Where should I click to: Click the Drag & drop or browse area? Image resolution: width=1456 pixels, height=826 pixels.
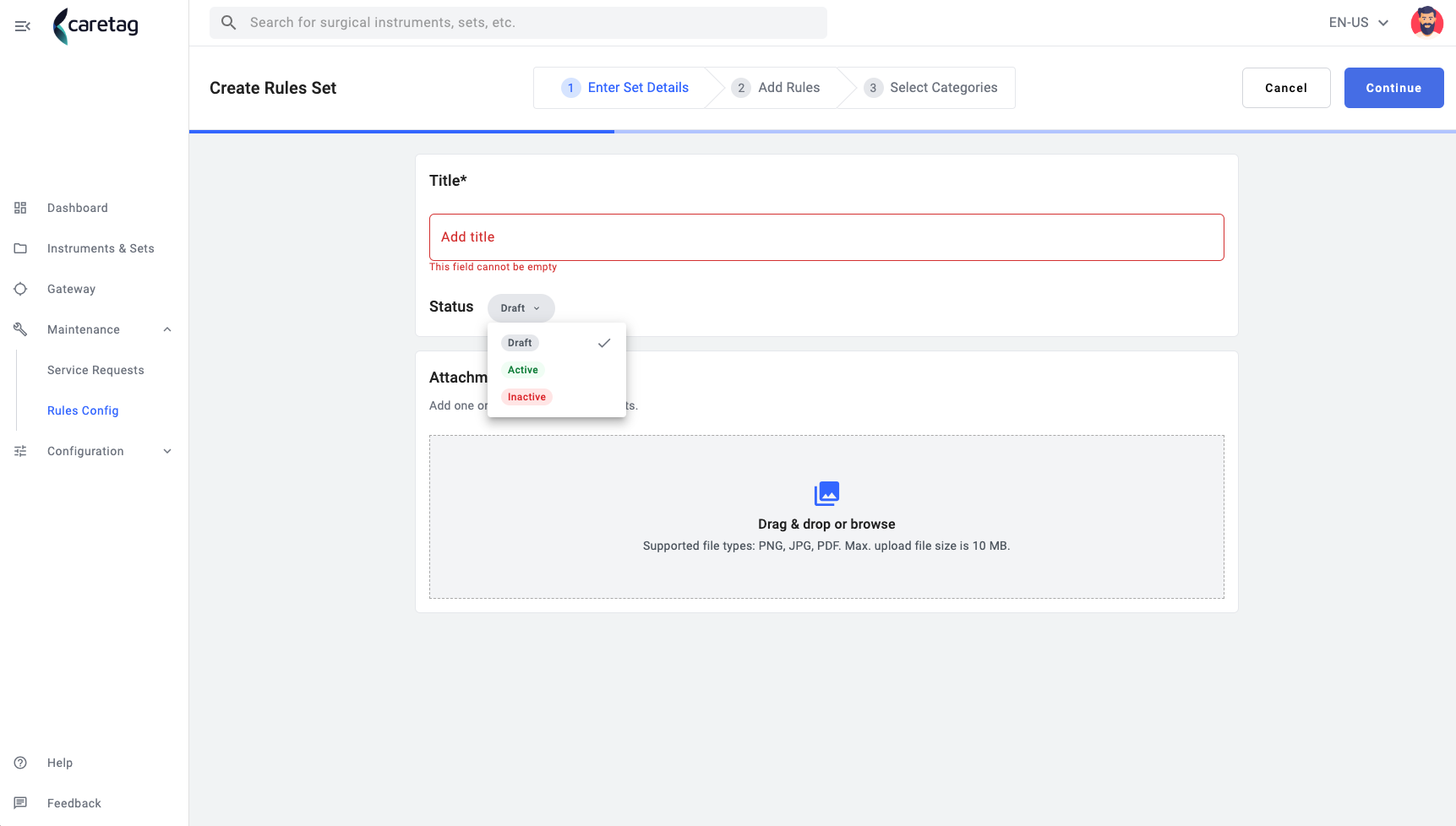click(826, 517)
